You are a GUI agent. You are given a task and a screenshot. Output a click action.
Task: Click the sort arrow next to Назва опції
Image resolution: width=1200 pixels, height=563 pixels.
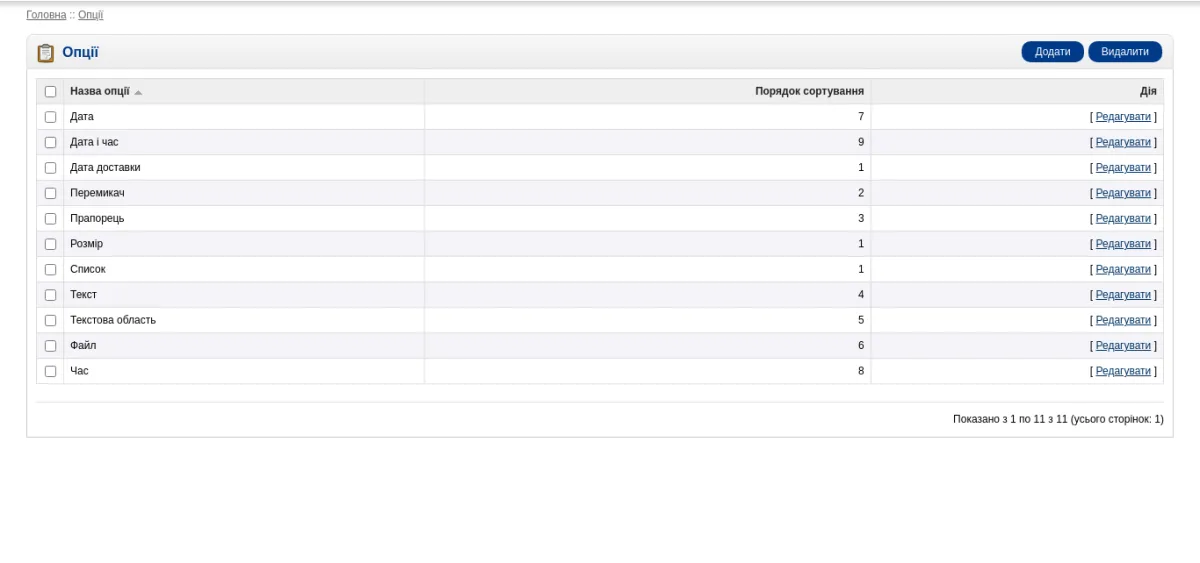tap(138, 92)
